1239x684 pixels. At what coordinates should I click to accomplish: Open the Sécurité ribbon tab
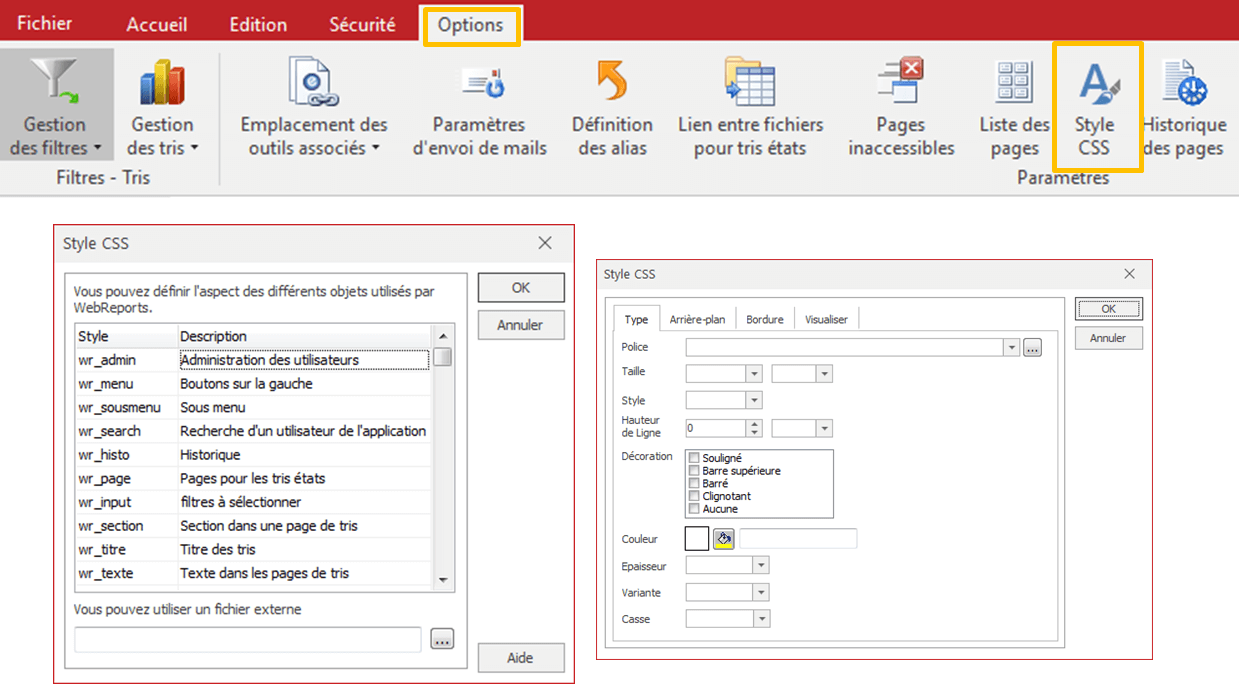pyautogui.click(x=362, y=24)
